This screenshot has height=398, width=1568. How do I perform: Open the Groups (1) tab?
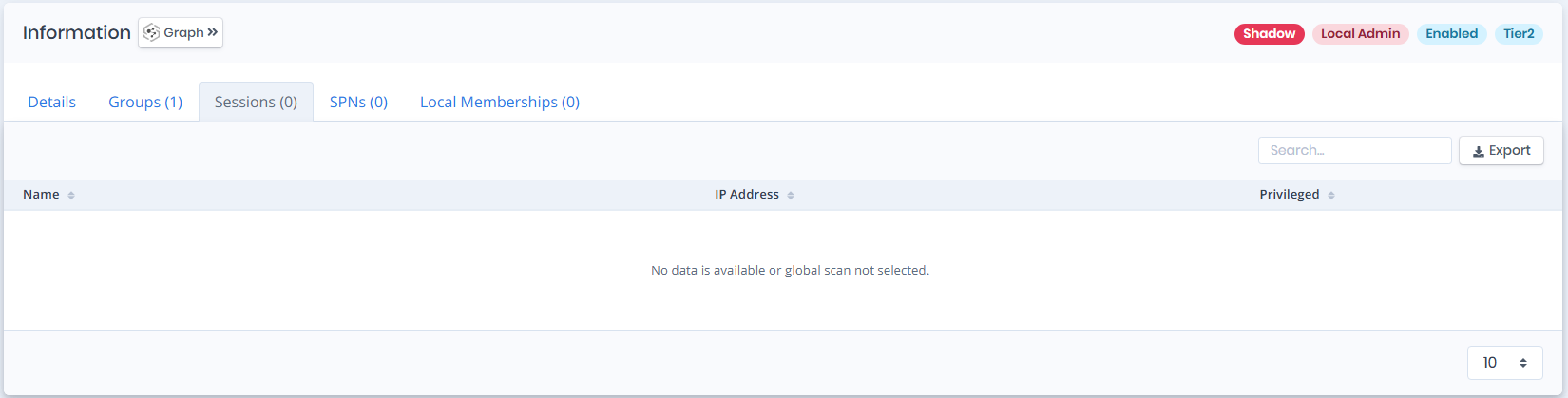tap(145, 102)
